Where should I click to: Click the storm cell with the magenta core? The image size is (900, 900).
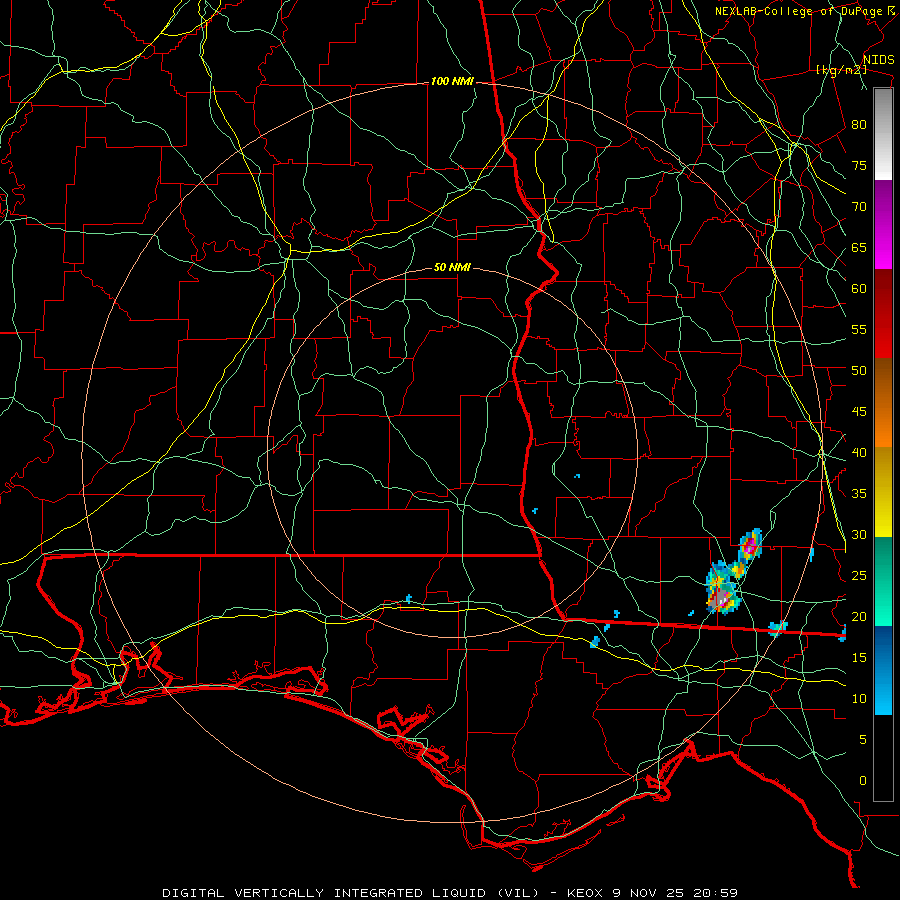tap(750, 545)
